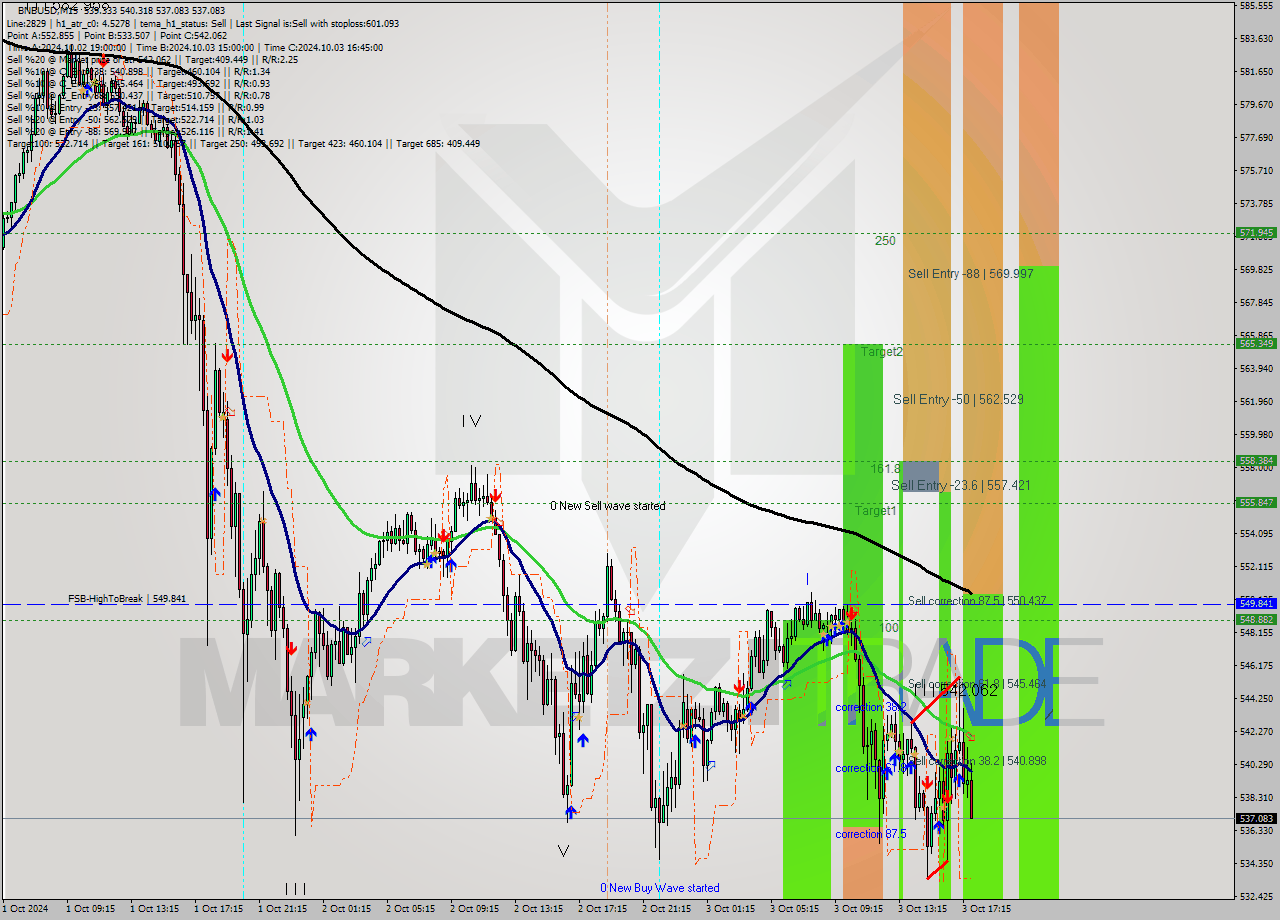Click the 'Sell correction 38.2 | 540.898' label
Viewport: 1280px width, 920px height.
click(977, 761)
